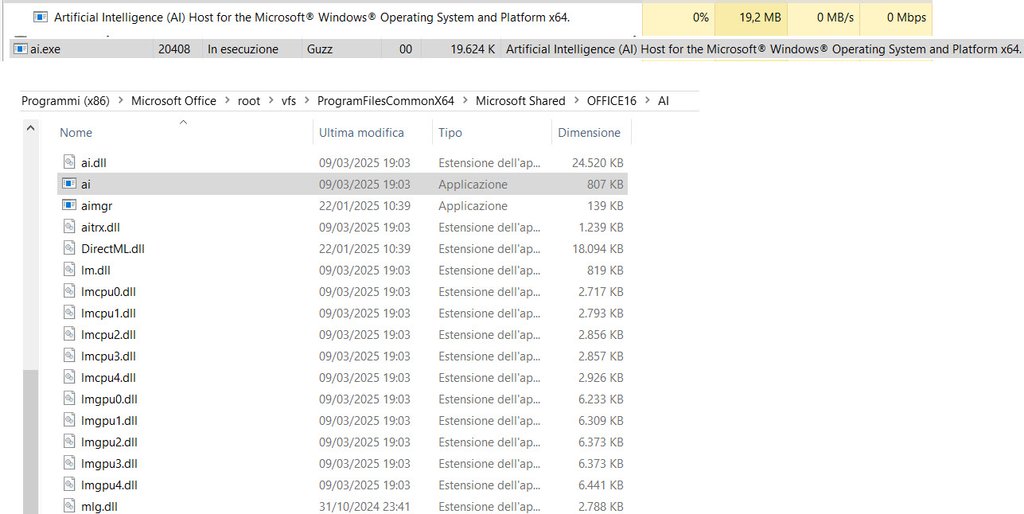The image size is (1024, 514).
Task: Expand chevron after OFFICE16 breadcrumb
Action: pos(647,101)
